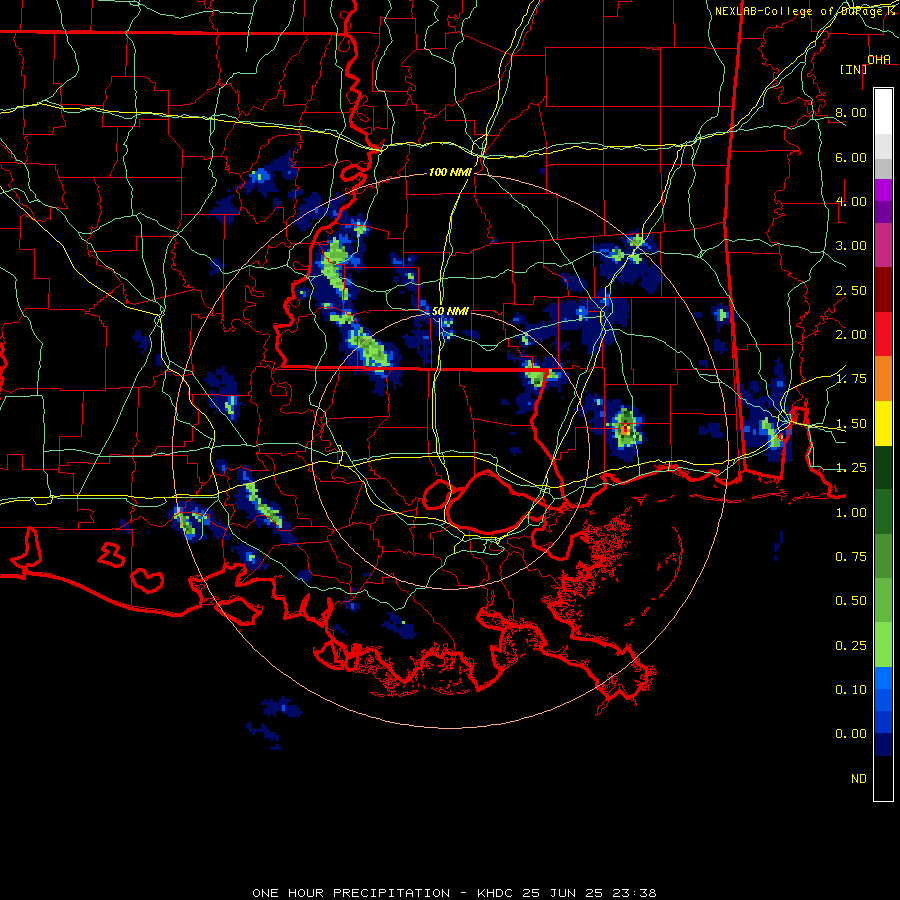The image size is (900, 900).
Task: Click the 8.00 legend value
Action: pos(851,112)
